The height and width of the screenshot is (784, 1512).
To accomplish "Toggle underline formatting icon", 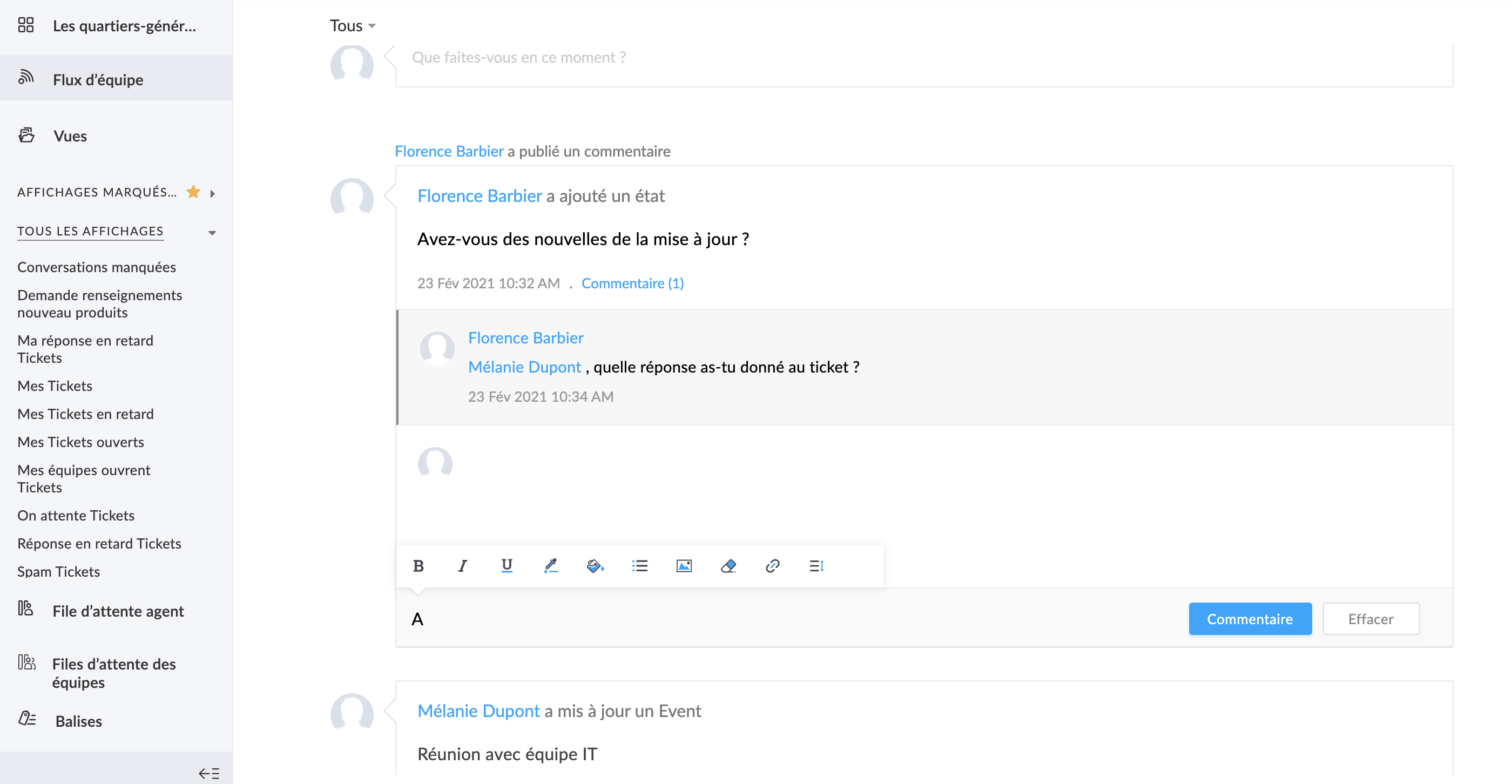I will coord(507,566).
